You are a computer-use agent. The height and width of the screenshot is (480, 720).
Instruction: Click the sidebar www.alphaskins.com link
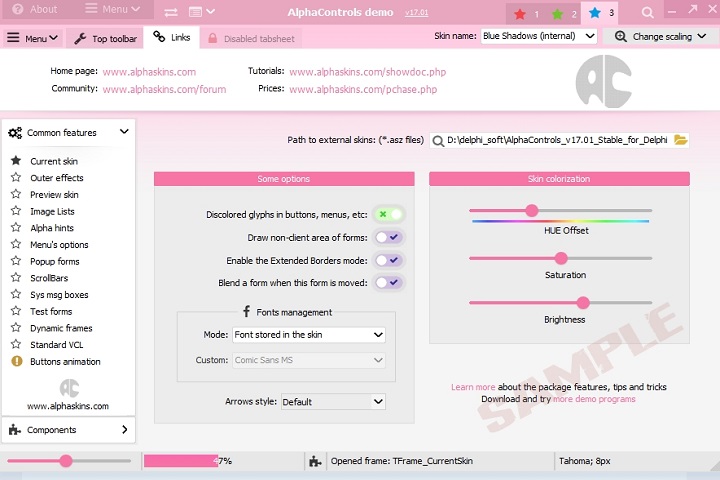tap(68, 406)
